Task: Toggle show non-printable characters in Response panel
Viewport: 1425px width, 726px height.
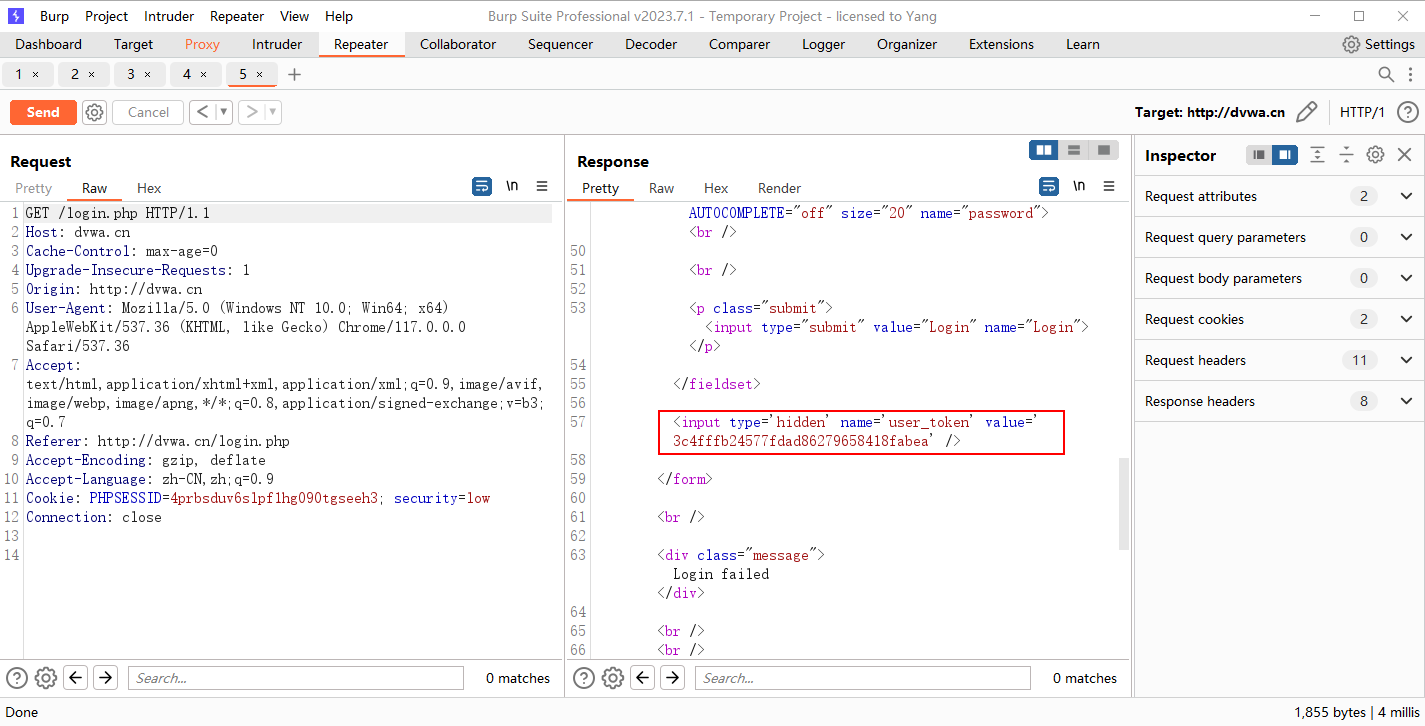Action: click(x=1079, y=186)
